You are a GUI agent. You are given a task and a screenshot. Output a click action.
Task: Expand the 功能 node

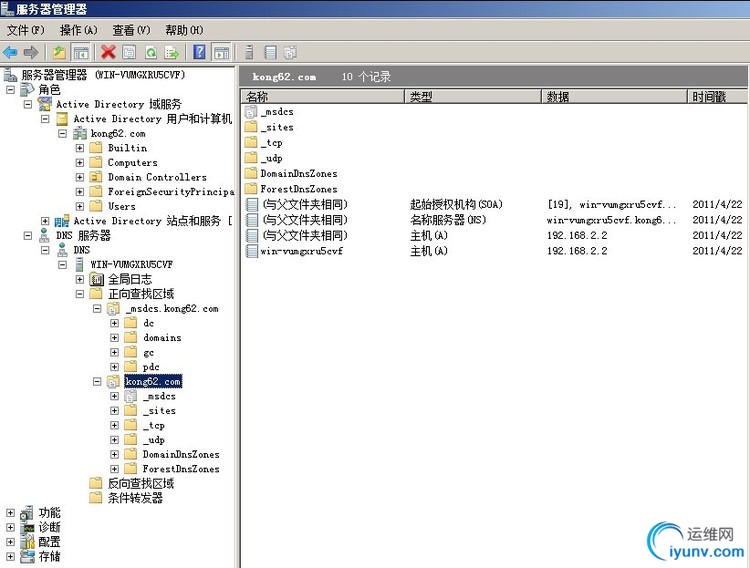11,512
